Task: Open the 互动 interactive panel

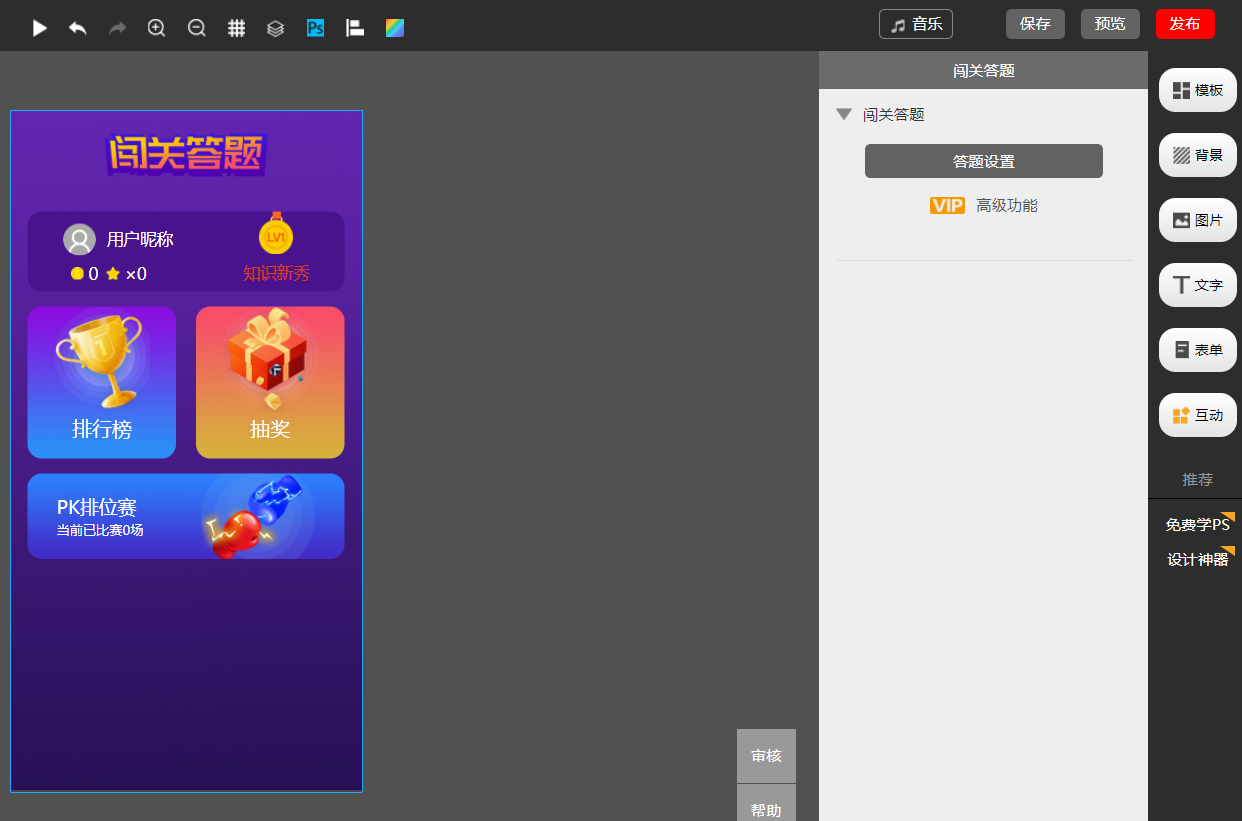Action: 1198,415
